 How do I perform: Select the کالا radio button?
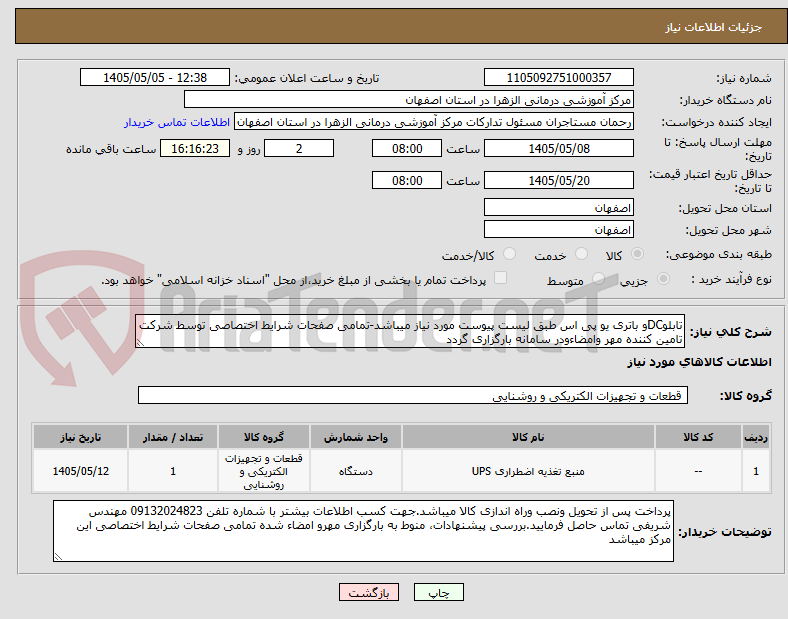637,254
